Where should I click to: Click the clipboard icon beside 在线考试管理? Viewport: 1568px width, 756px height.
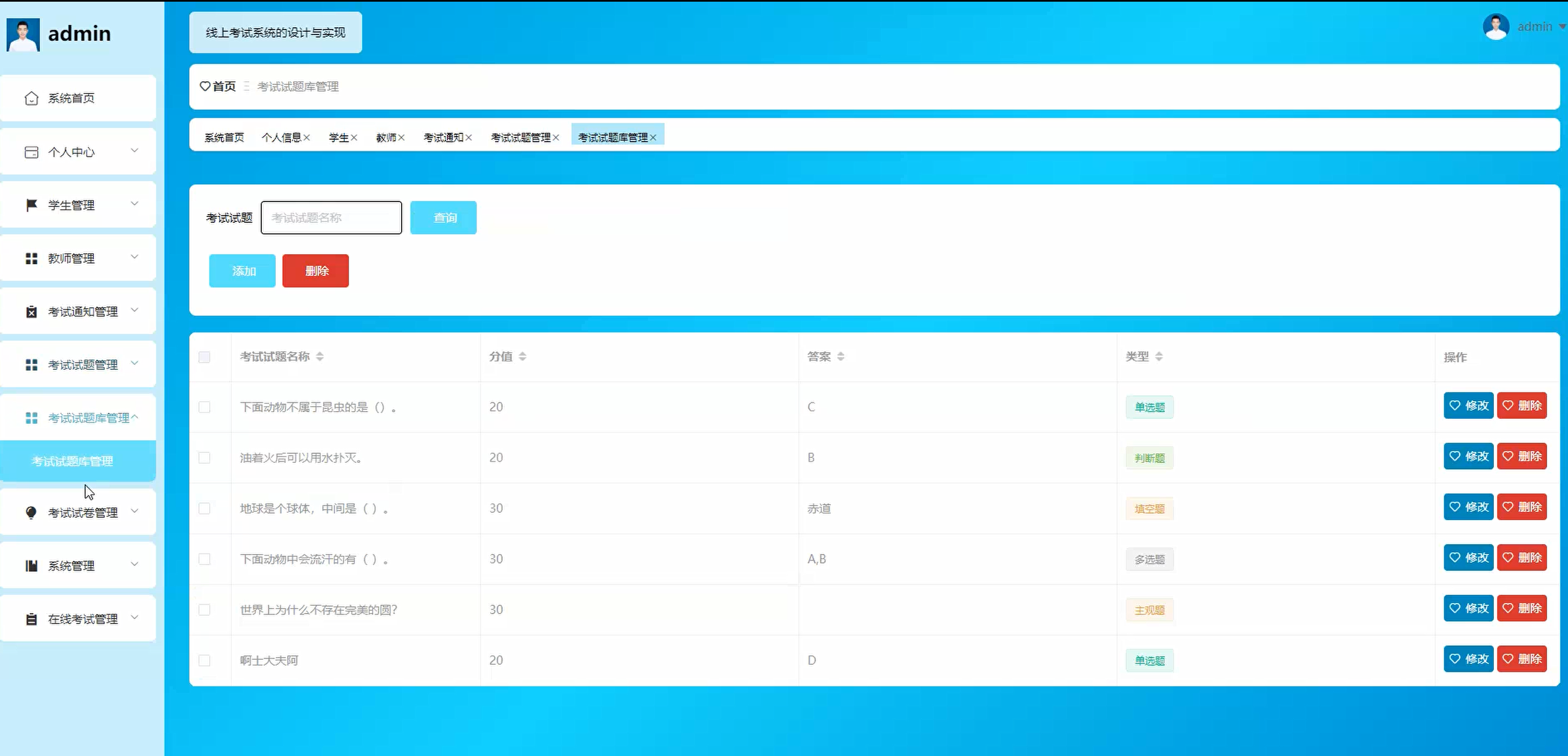click(x=31, y=619)
